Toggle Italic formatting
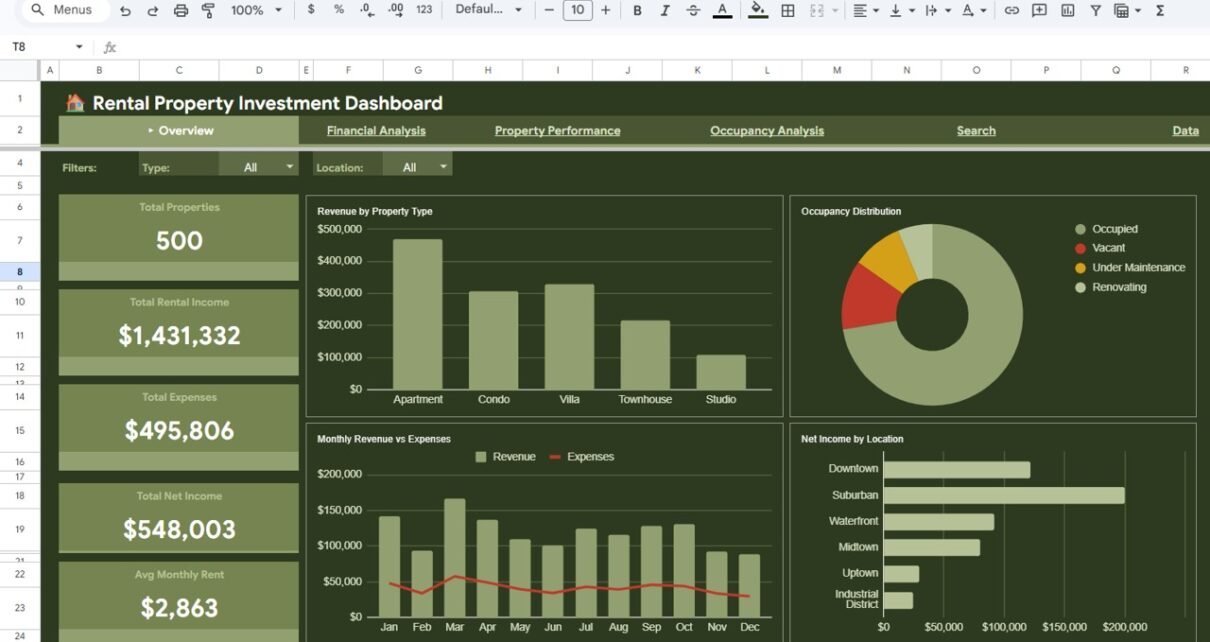This screenshot has height=642, width=1210. [665, 10]
